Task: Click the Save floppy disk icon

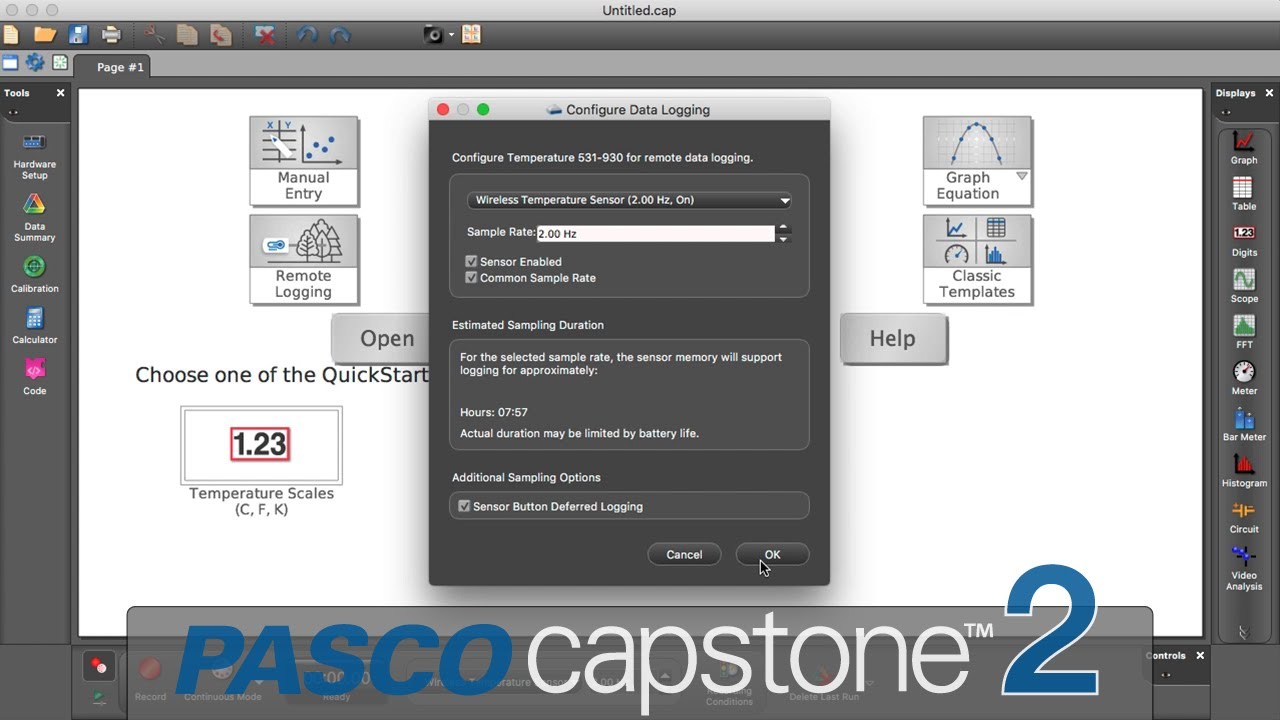Action: click(x=78, y=34)
